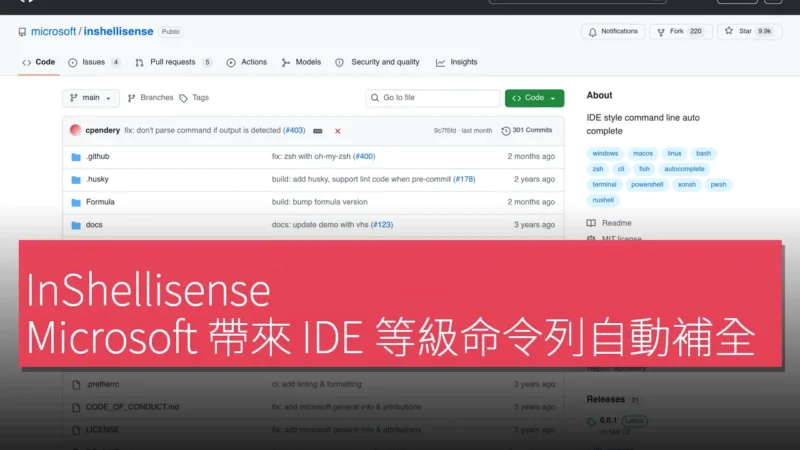Open pull request #178 link
The width and height of the screenshot is (800, 450).
tap(464, 180)
